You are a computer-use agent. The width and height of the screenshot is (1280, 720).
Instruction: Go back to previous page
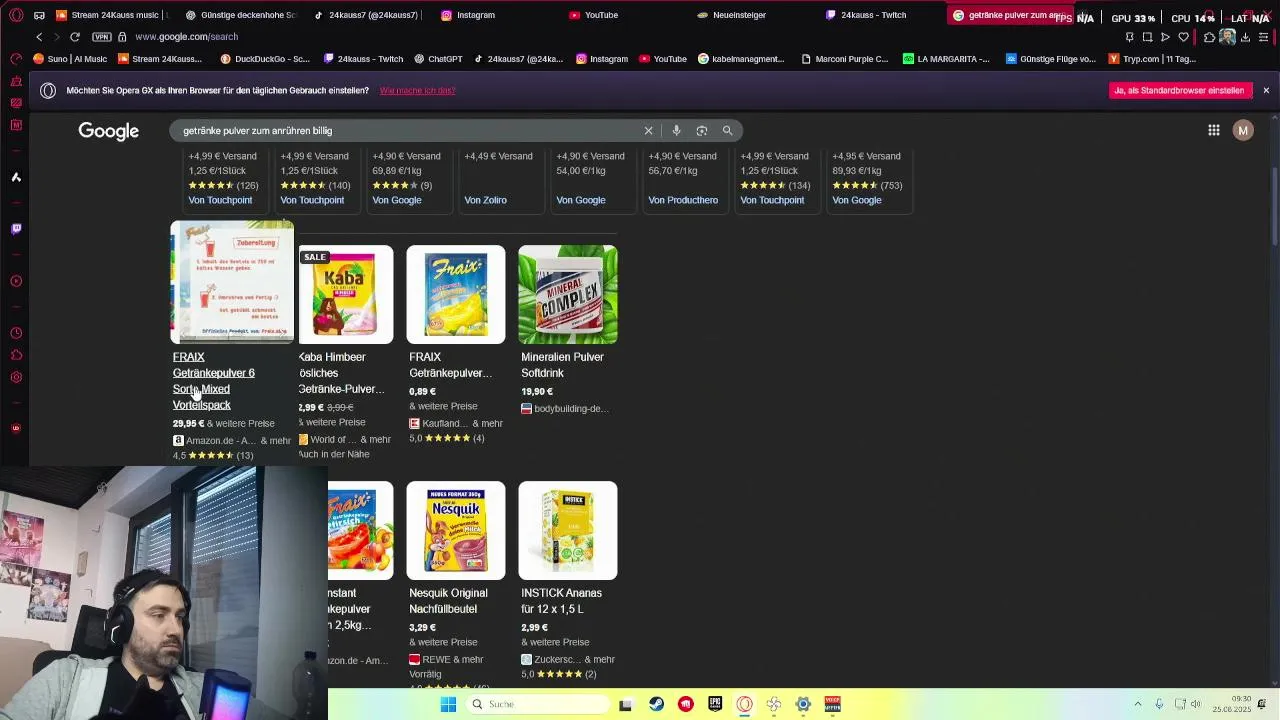[x=39, y=37]
